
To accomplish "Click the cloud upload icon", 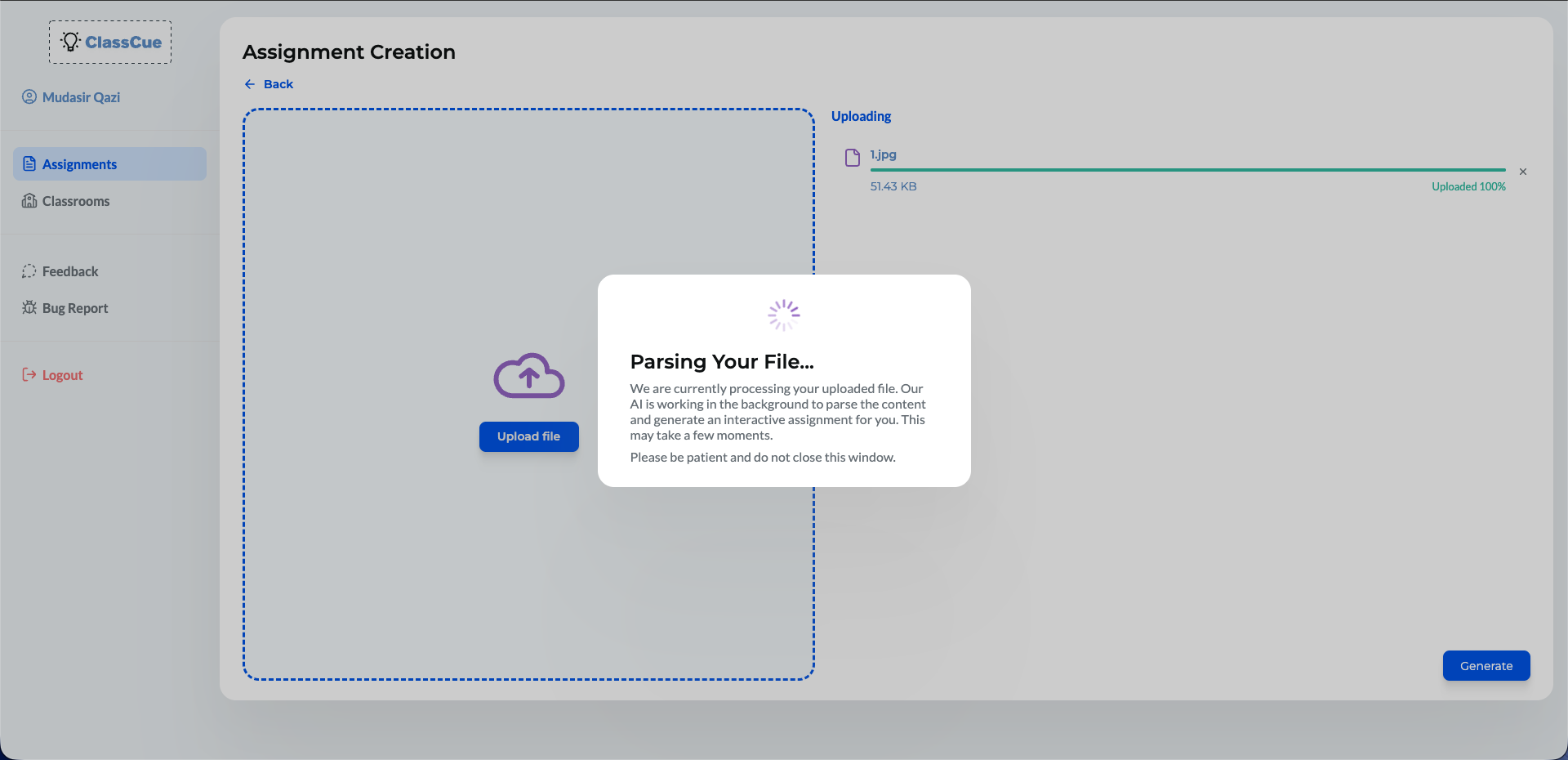I will tap(528, 377).
